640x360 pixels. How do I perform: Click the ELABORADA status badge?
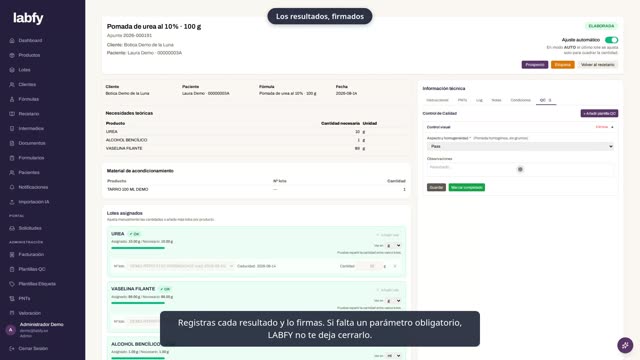pos(601,26)
